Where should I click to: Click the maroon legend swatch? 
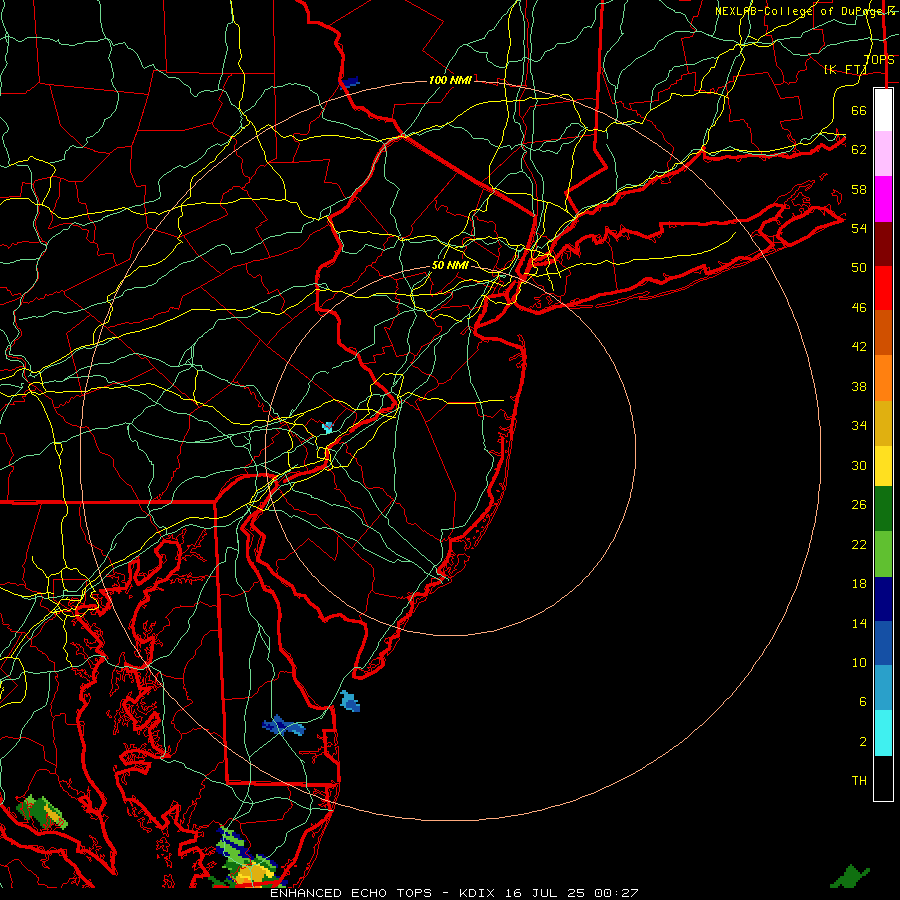click(x=883, y=244)
